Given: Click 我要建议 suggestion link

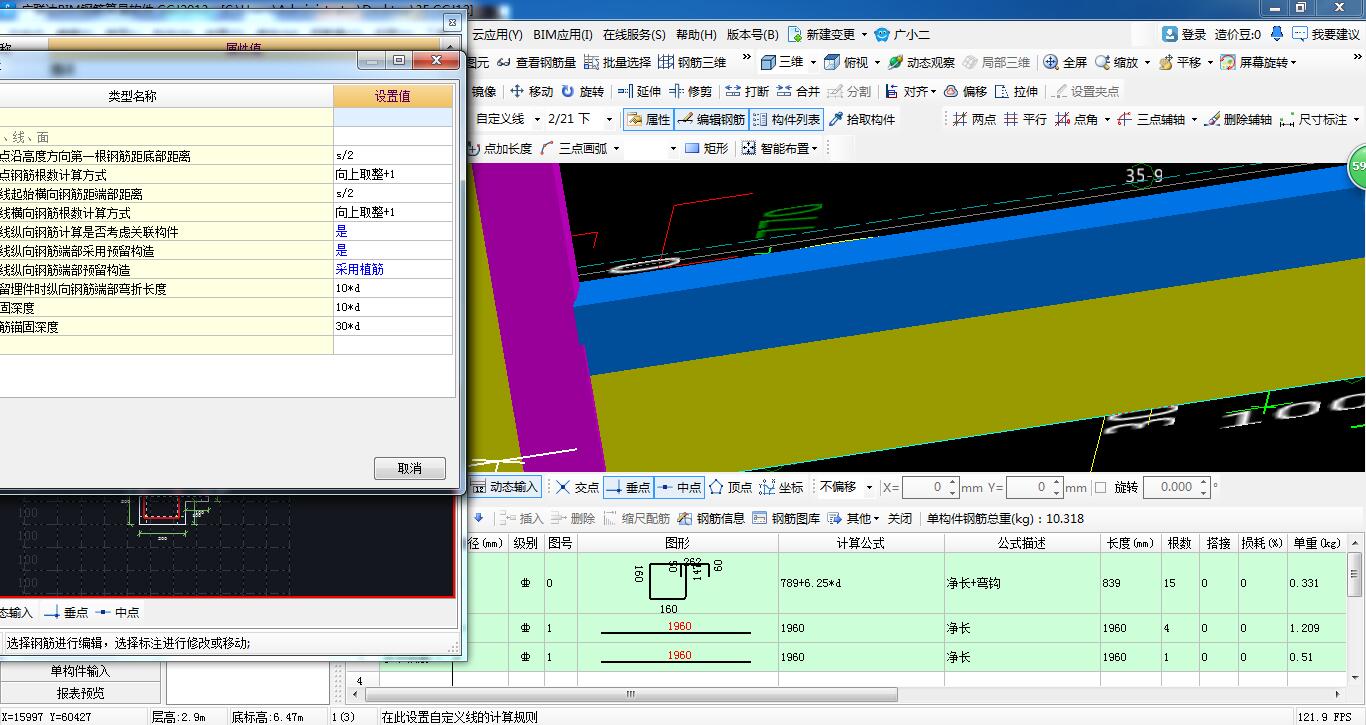Looking at the screenshot, I should coord(1326,34).
